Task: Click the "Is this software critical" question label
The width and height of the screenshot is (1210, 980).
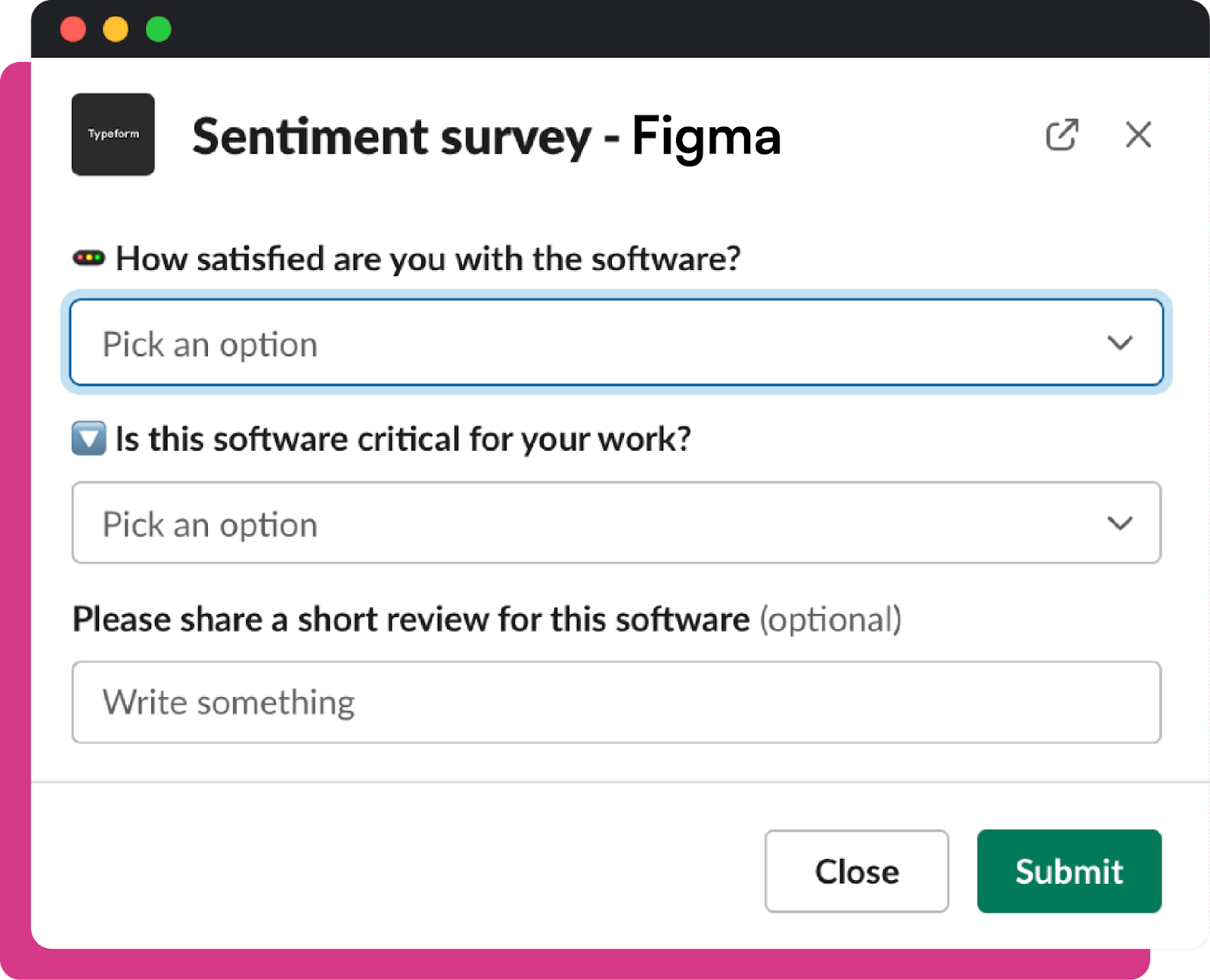Action: [x=403, y=439]
